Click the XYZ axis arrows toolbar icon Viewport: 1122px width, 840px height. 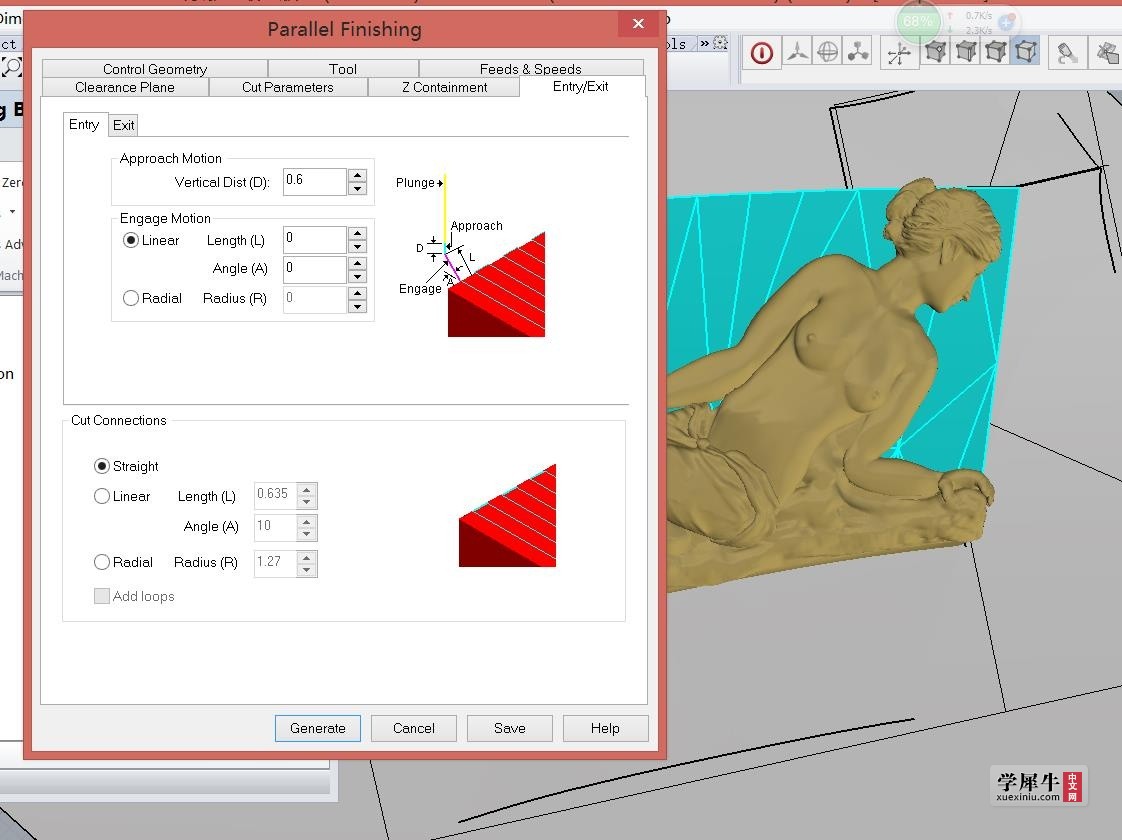tap(899, 53)
